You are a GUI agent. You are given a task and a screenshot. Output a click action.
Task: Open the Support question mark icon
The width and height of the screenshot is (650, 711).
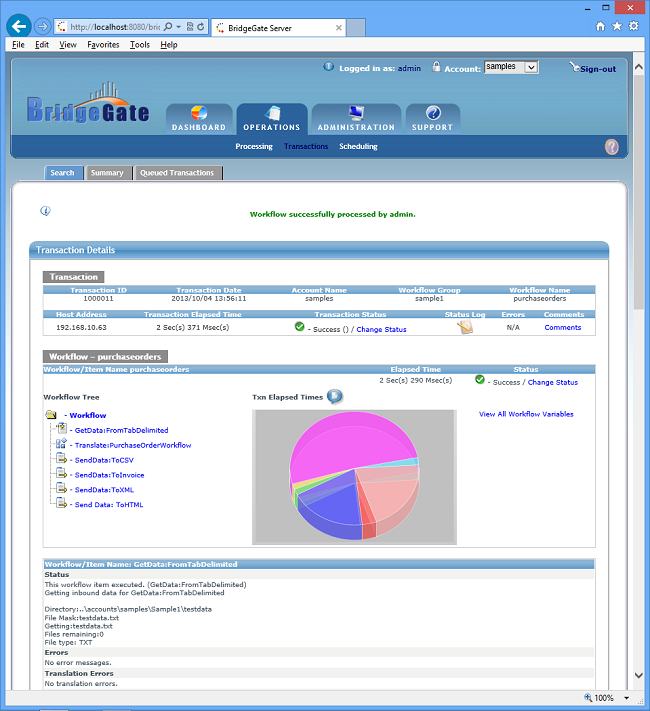pyautogui.click(x=433, y=113)
